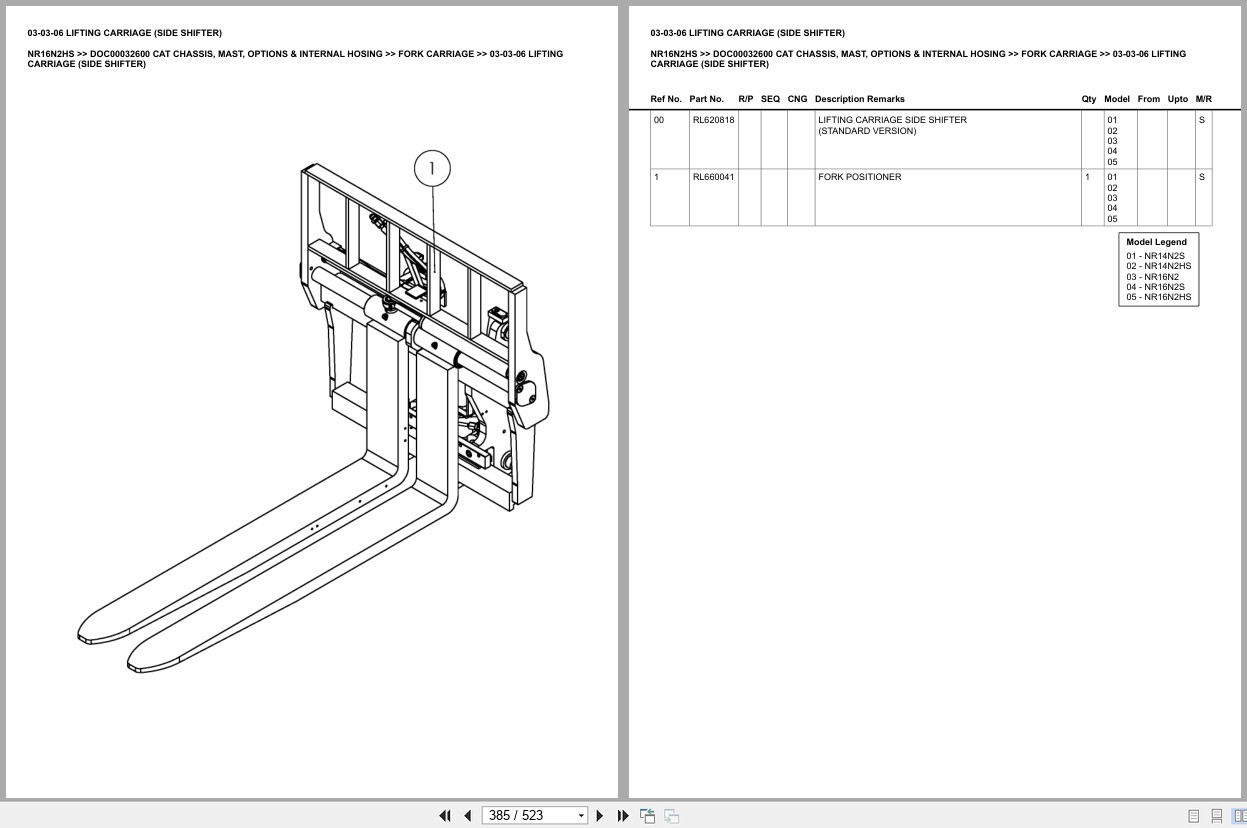
Task: Click legend entry 03 - NR16N2
Action: click(1152, 277)
